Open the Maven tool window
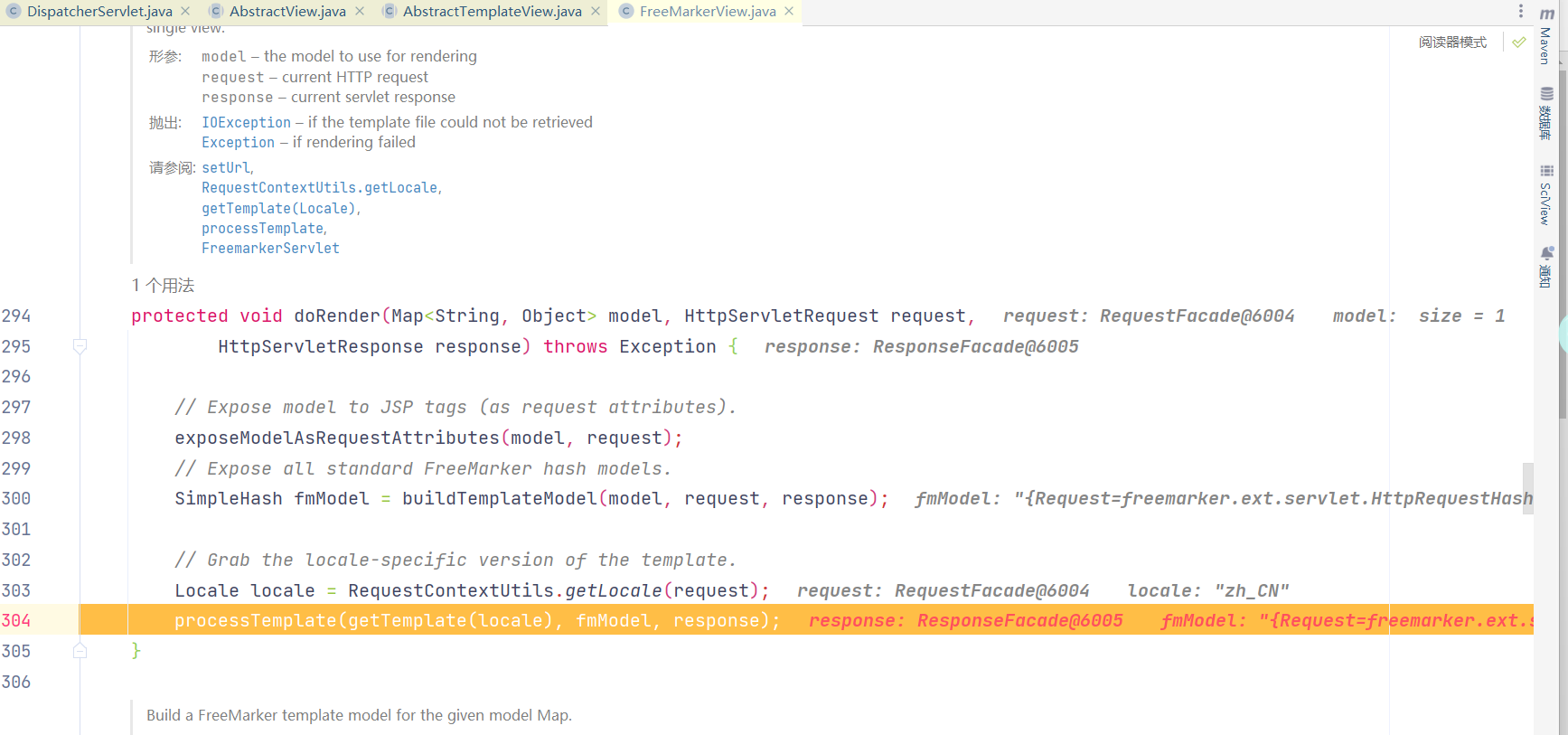 (x=1546, y=36)
